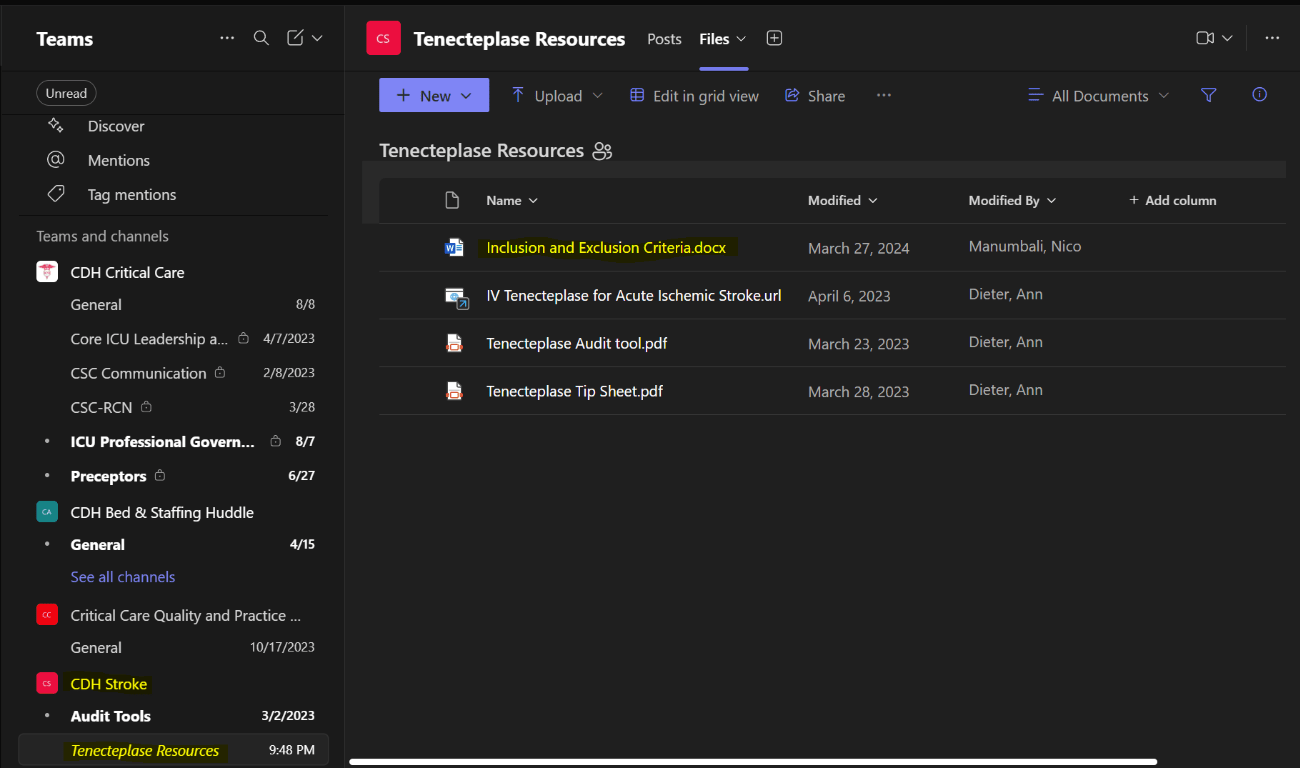1300x768 pixels.
Task: Expand the compose options chevron
Action: 317,38
